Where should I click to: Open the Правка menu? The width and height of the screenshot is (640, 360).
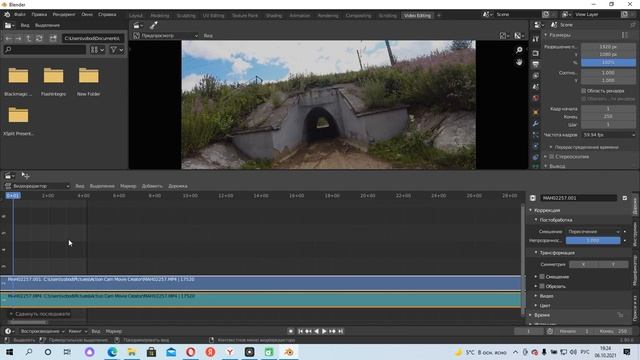click(39, 14)
